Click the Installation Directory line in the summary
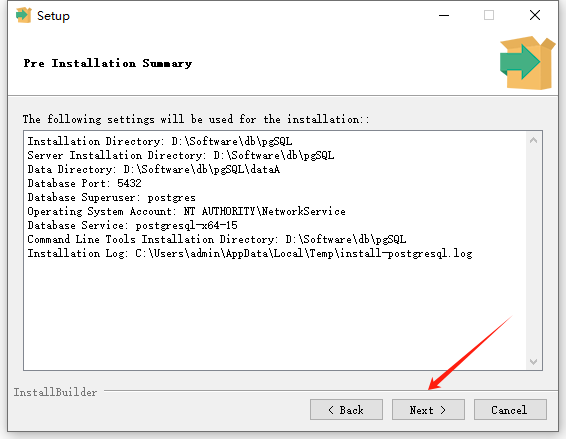 160,141
